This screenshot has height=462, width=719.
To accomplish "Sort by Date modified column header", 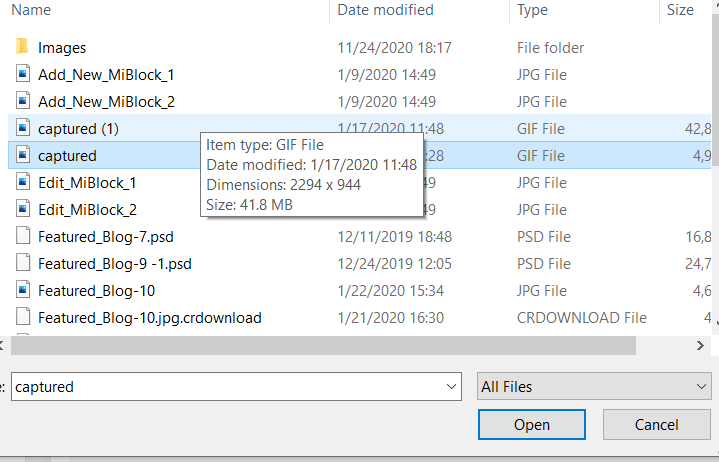I will coord(385,10).
